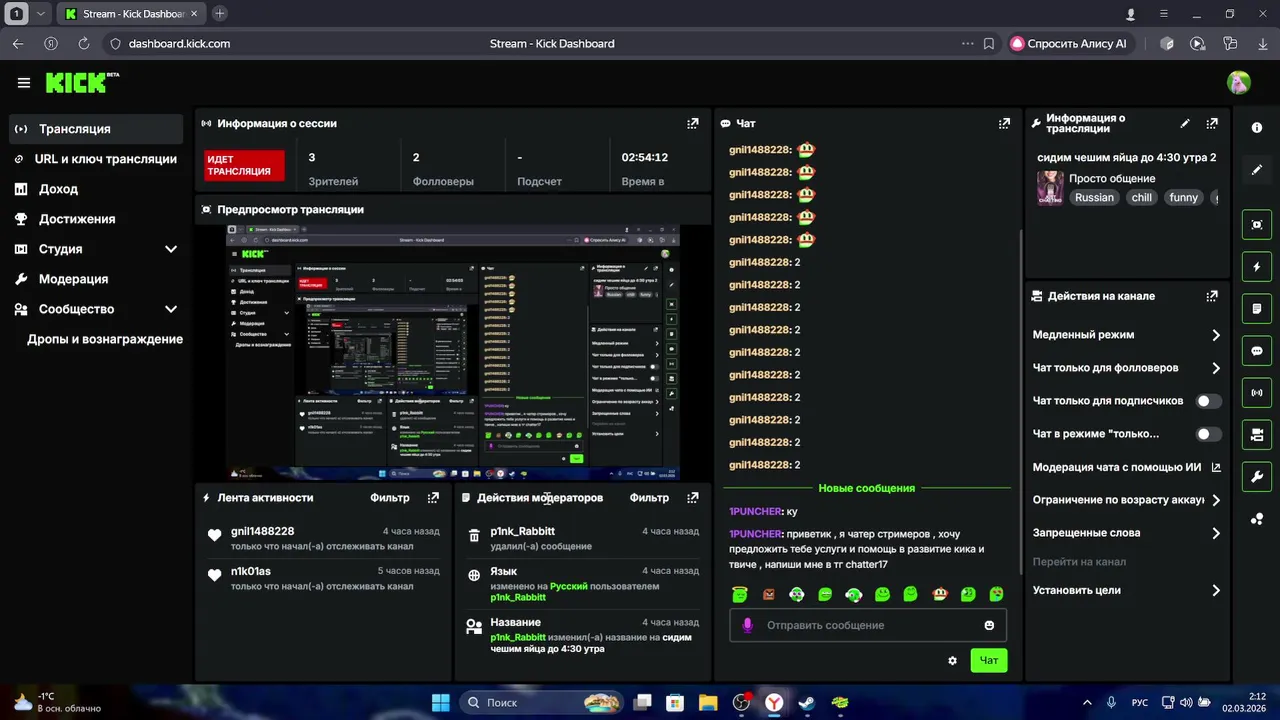The width and height of the screenshot is (1280, 720).
Task: Open Чат только для фолловеров settings
Action: [1127, 368]
